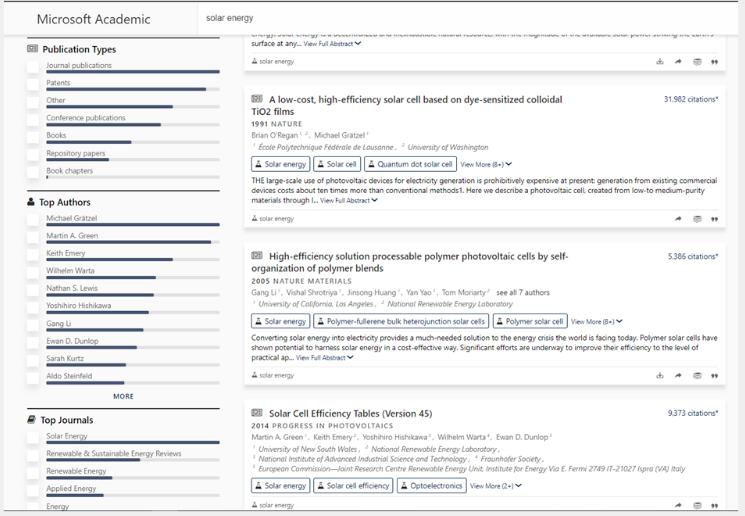Open author Brian O'Regan's profile link
The height and width of the screenshot is (516, 745).
click(275, 135)
